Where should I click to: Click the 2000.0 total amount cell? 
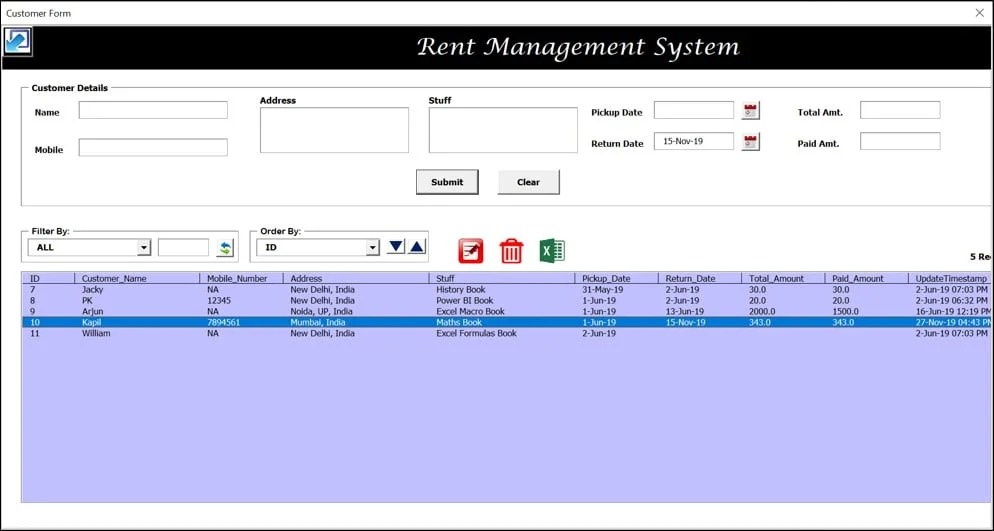click(x=762, y=311)
